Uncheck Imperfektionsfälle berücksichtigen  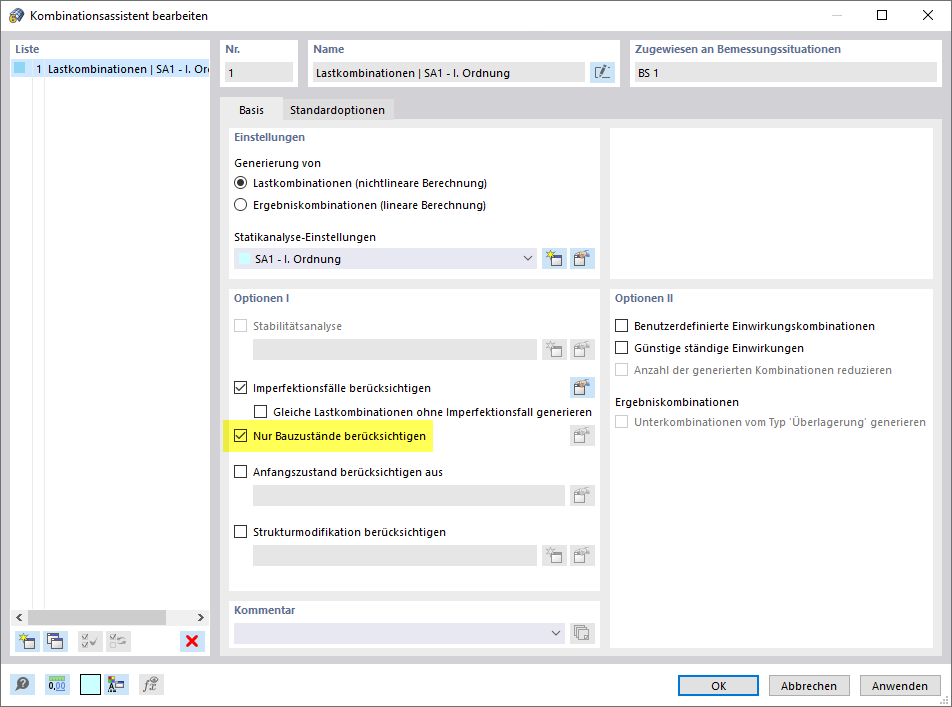(240, 388)
